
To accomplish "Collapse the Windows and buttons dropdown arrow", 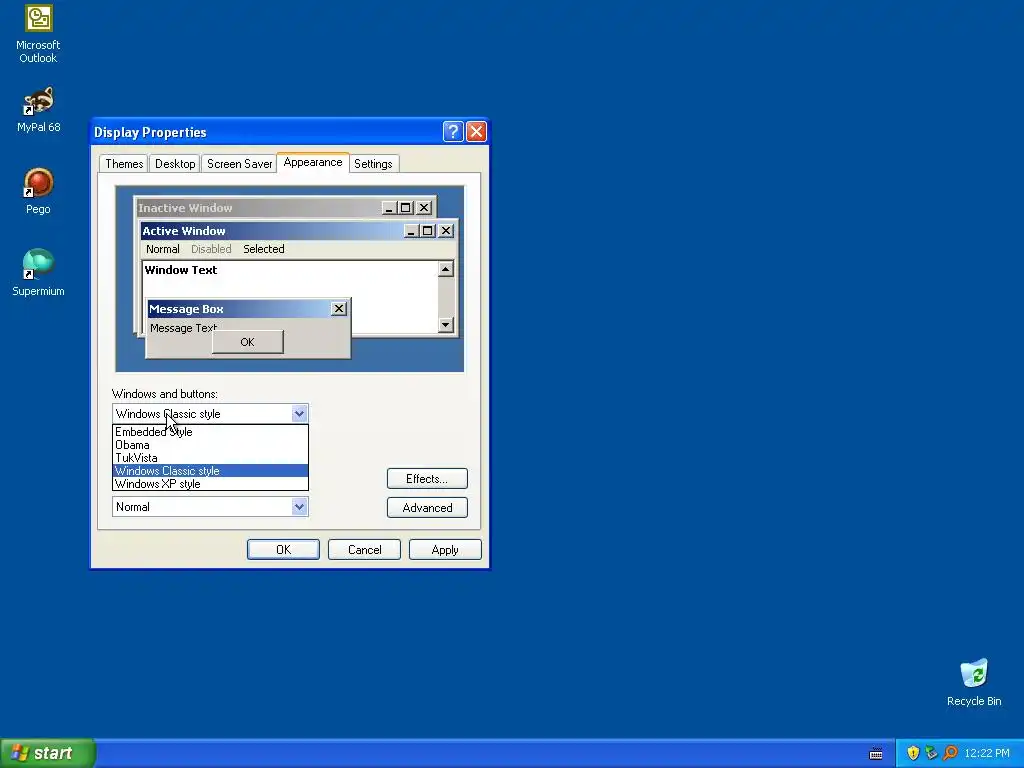I will [299, 413].
